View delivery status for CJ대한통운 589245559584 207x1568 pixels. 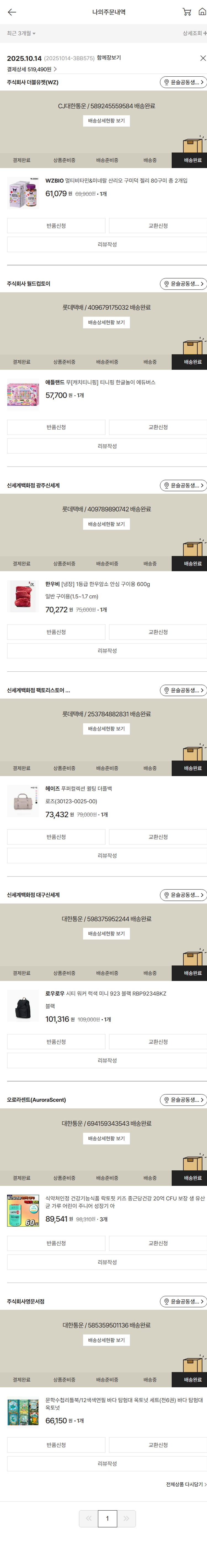tap(106, 121)
